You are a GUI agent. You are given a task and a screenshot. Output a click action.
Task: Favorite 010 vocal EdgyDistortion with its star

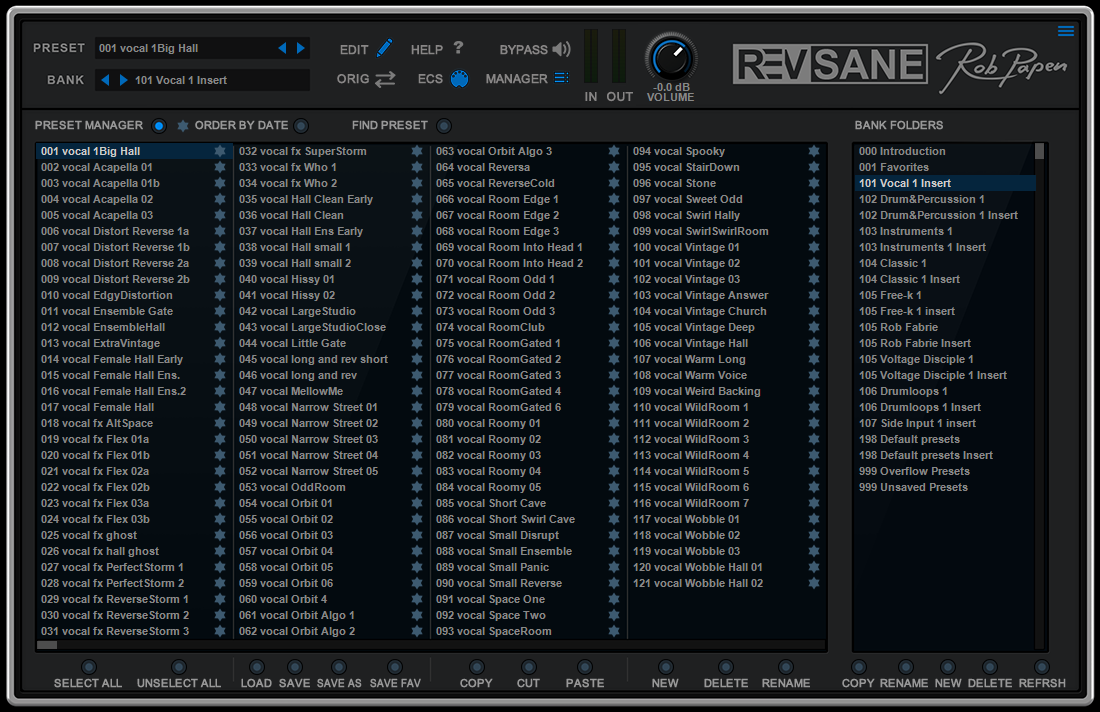[220, 295]
